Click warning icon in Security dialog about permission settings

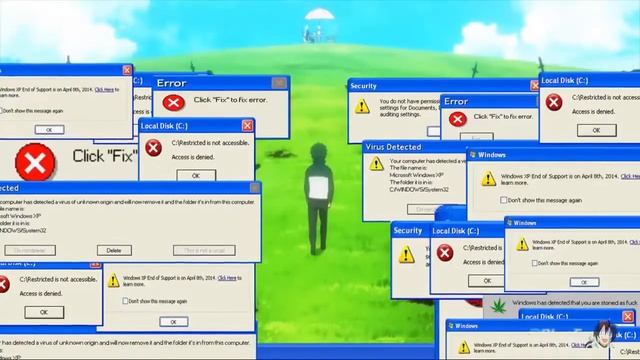pyautogui.click(x=362, y=106)
